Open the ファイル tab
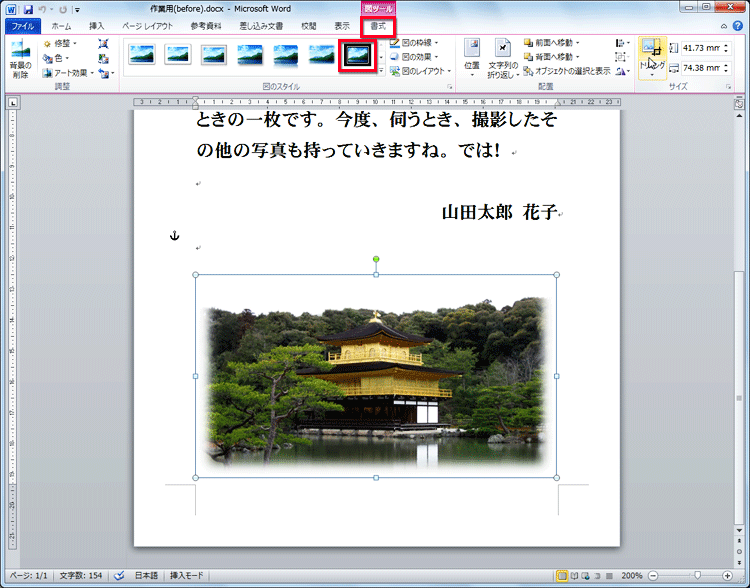The image size is (750, 588). pos(23,26)
